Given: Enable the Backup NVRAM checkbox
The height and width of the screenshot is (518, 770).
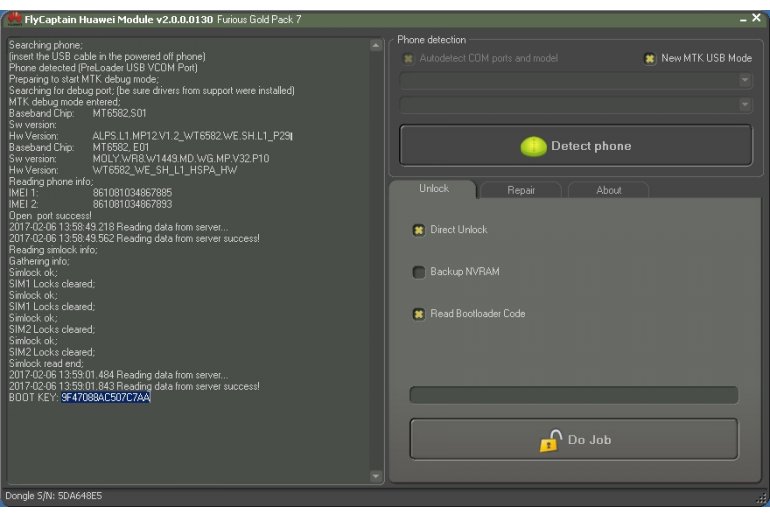Looking at the screenshot, I should click(x=419, y=272).
